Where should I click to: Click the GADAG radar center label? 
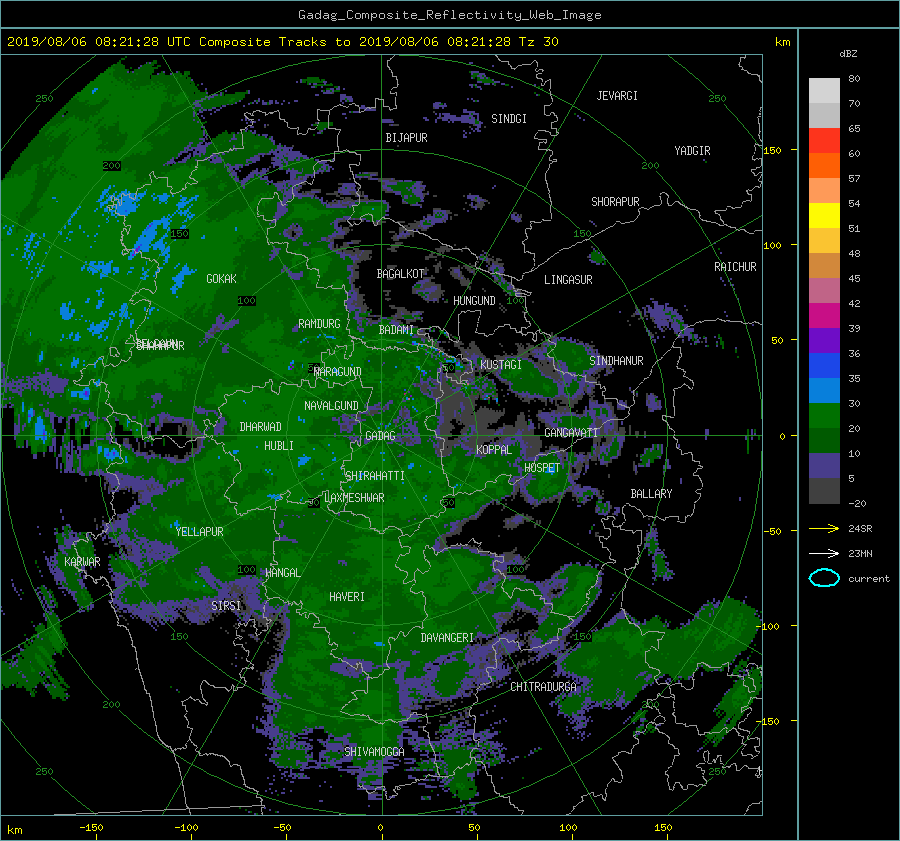[380, 436]
